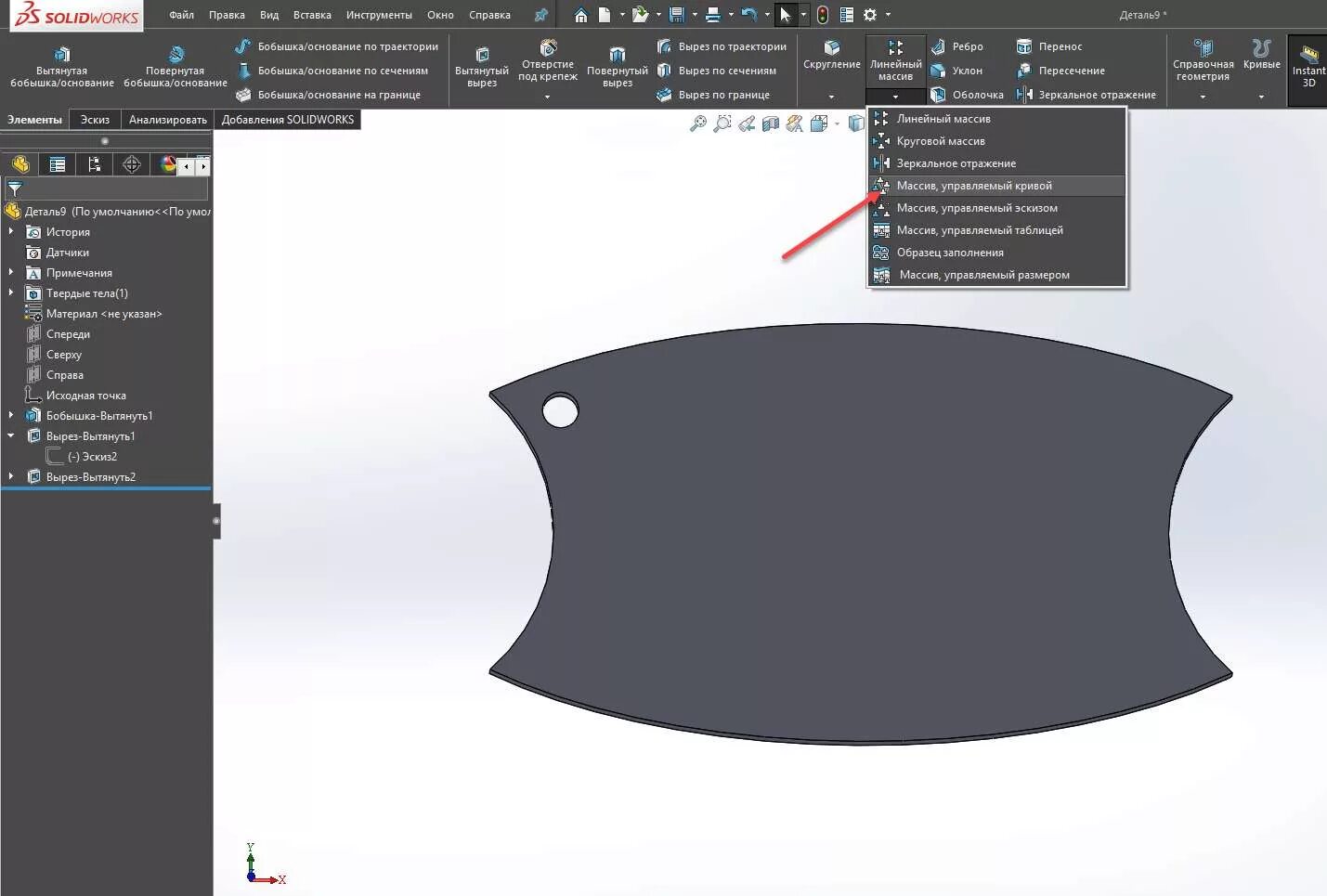
Task: Expand the История tree node
Action: tap(11, 231)
